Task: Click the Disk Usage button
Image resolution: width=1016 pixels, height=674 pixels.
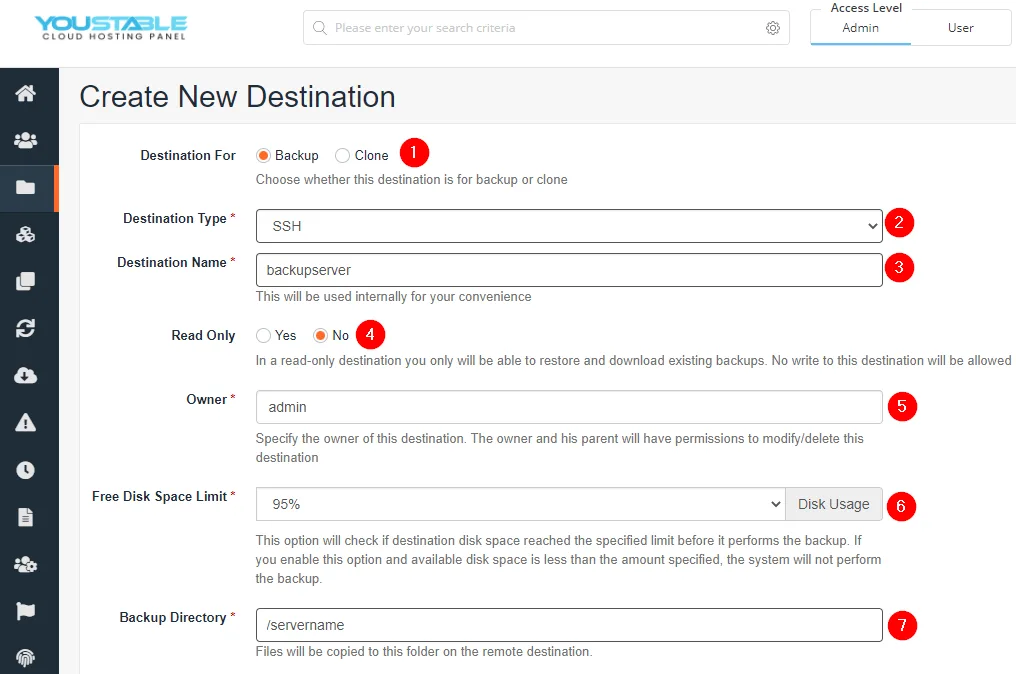Action: point(833,504)
